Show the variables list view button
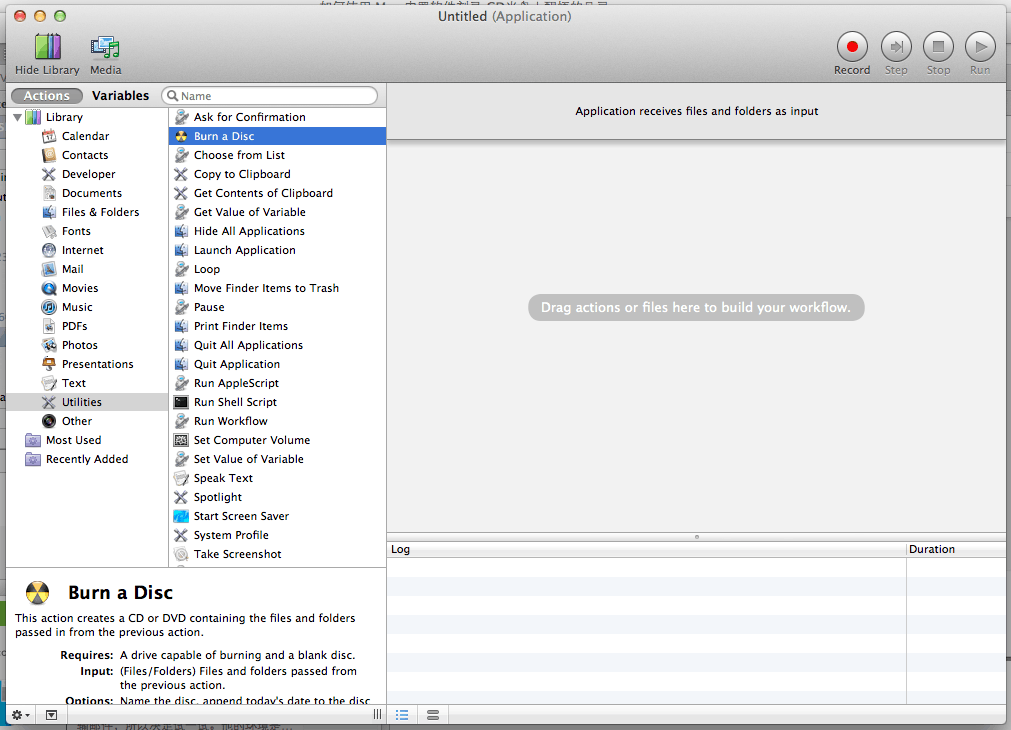This screenshot has height=730, width=1011. tap(433, 715)
